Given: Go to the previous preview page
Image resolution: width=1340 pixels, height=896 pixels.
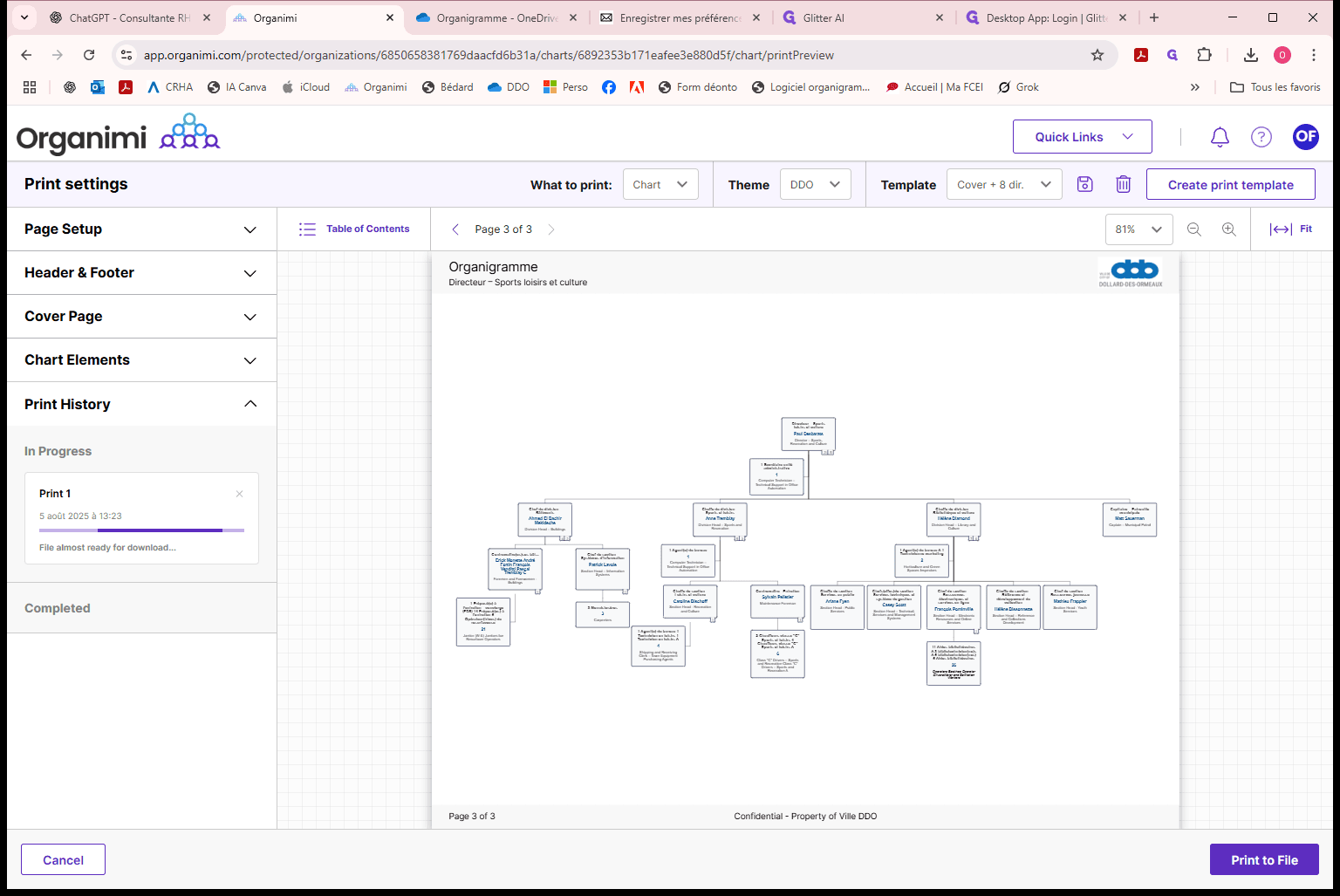Looking at the screenshot, I should coord(455,229).
